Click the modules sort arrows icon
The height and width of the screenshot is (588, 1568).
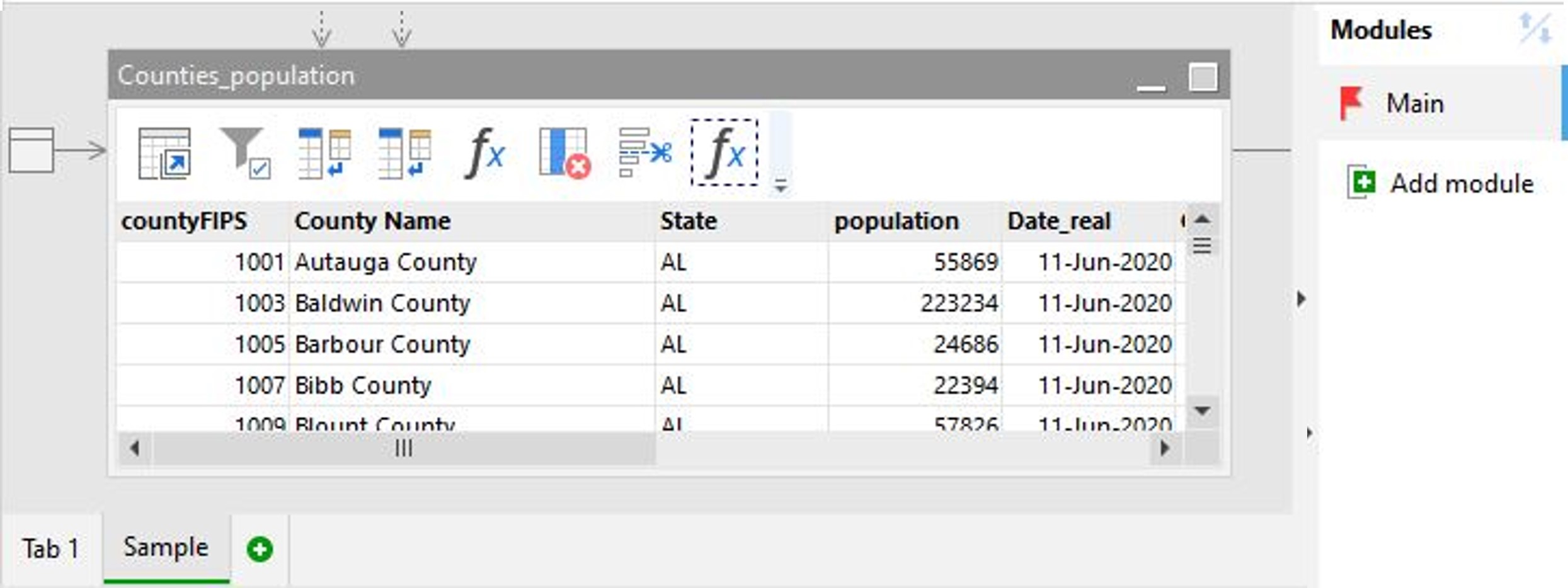1534,29
